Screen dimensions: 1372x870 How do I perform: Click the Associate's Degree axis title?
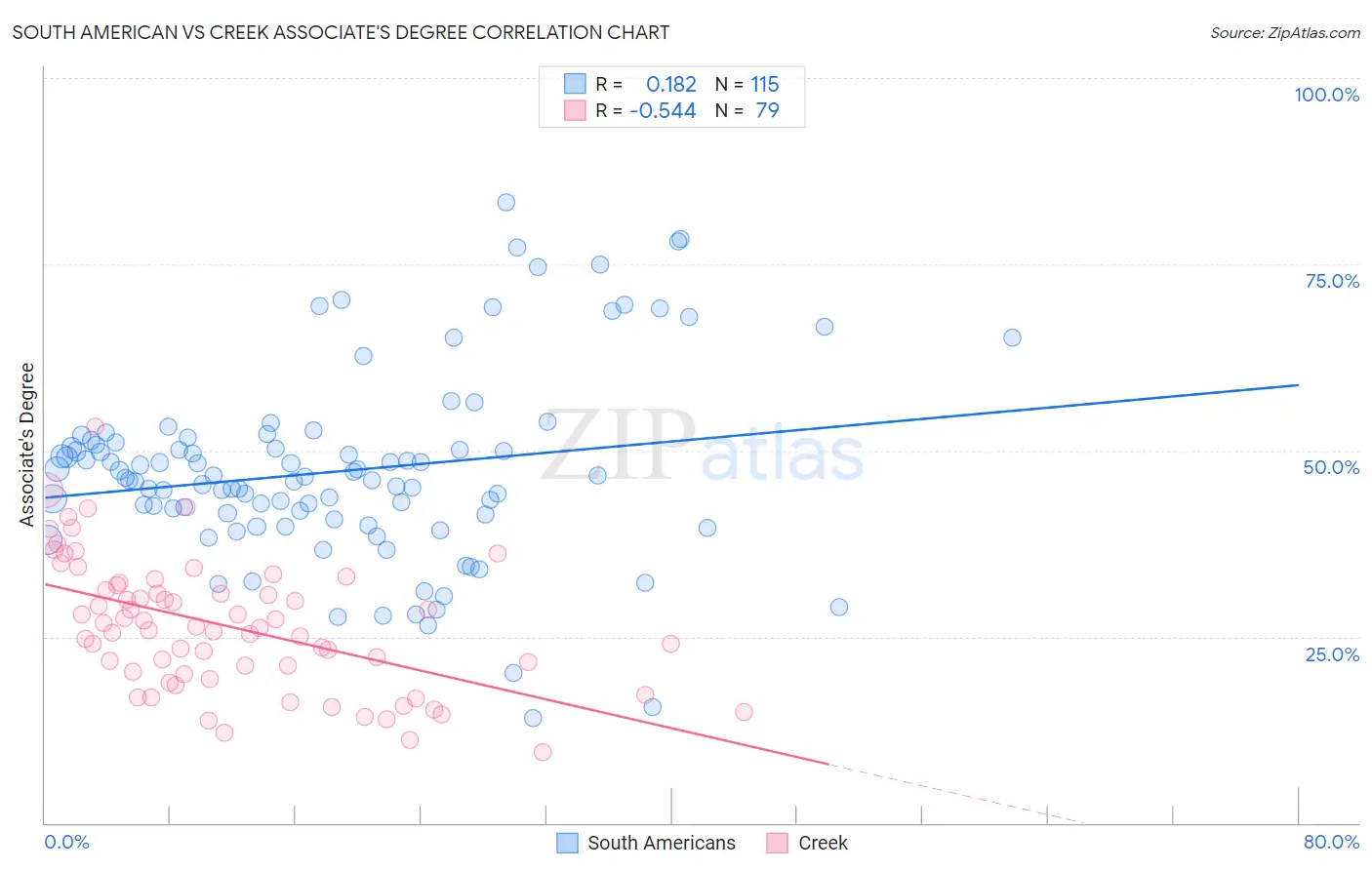click(27, 445)
